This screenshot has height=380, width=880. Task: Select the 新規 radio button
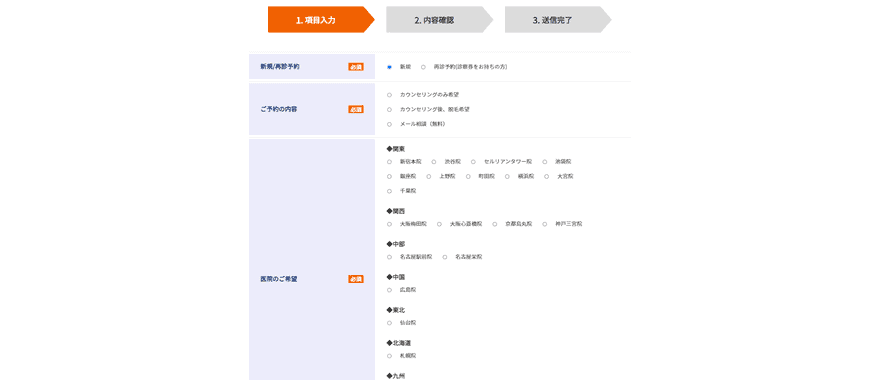(x=389, y=67)
